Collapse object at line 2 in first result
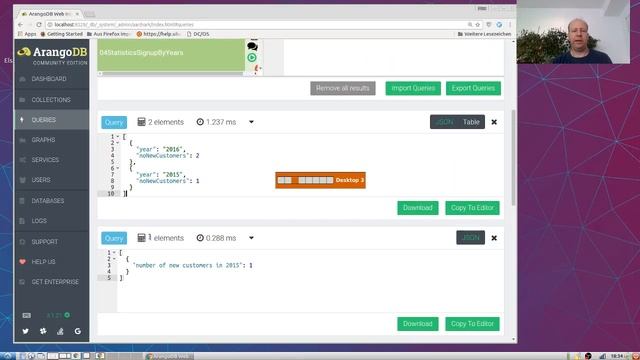This screenshot has height=360, width=640. (118, 143)
